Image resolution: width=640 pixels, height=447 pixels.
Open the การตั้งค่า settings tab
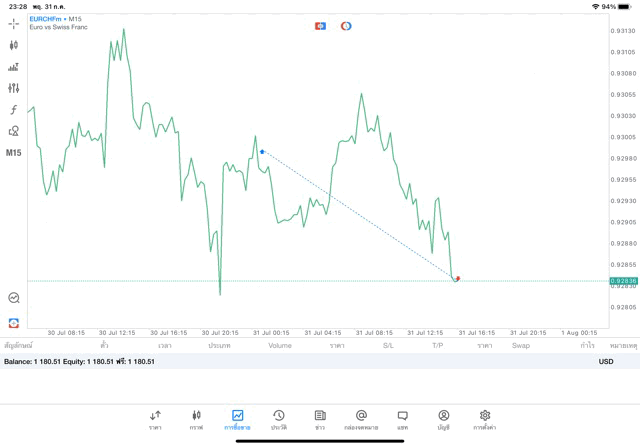(x=485, y=418)
